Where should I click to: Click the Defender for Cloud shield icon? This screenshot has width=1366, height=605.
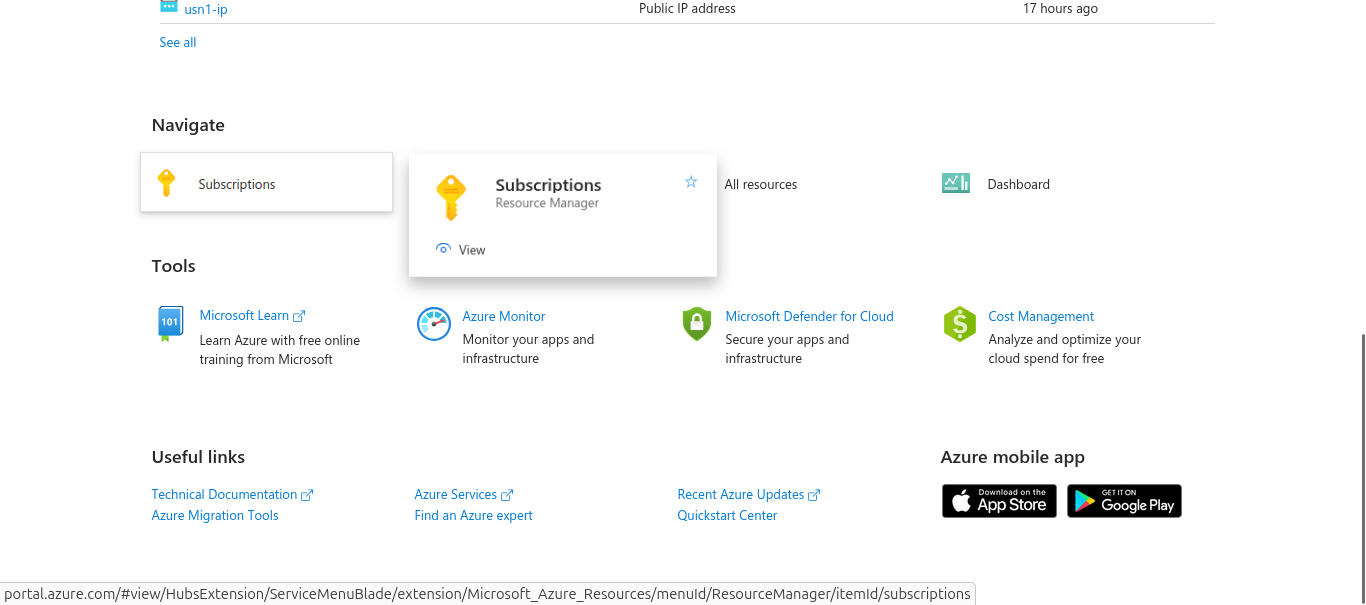tap(696, 324)
